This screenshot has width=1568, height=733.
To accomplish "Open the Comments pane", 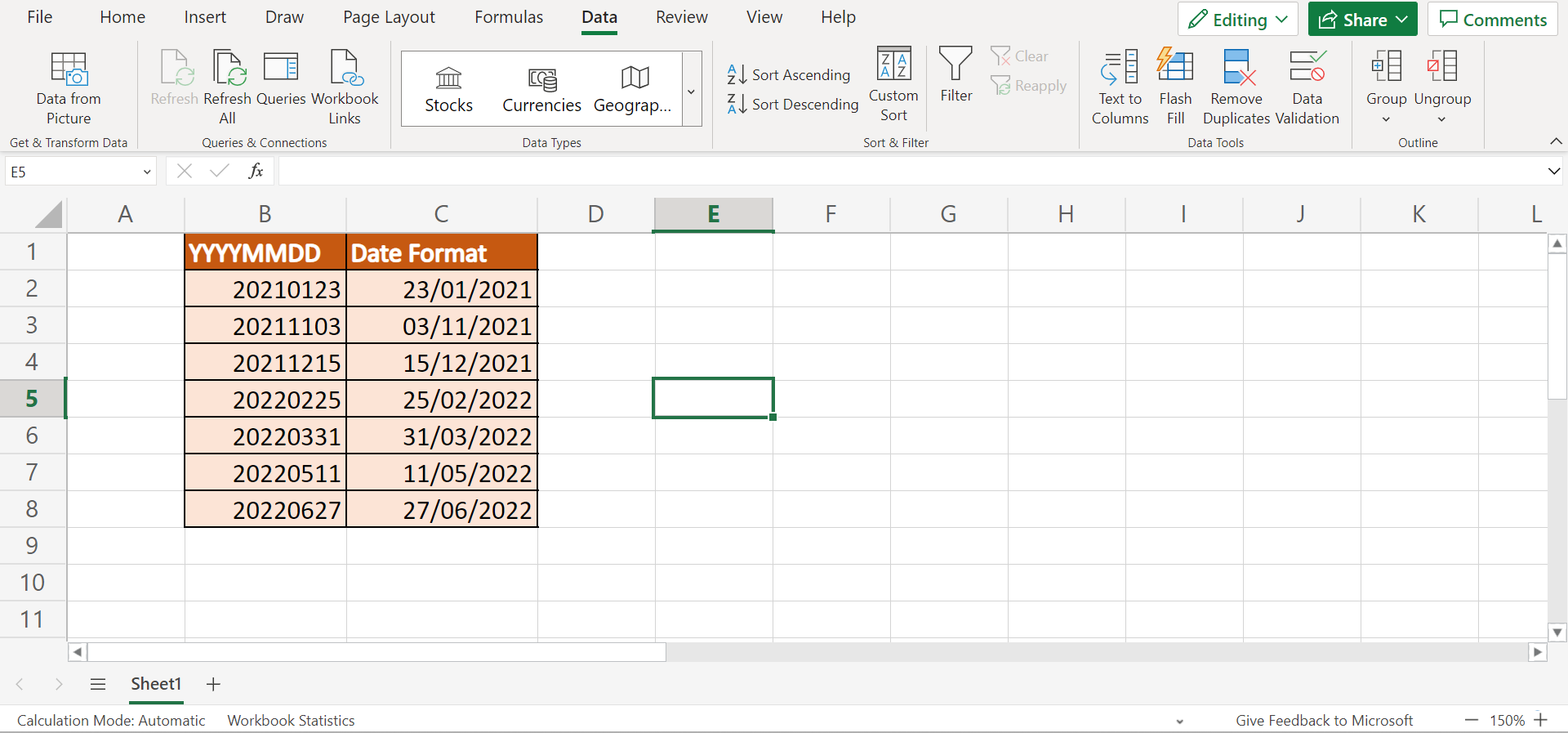I will click(1493, 20).
